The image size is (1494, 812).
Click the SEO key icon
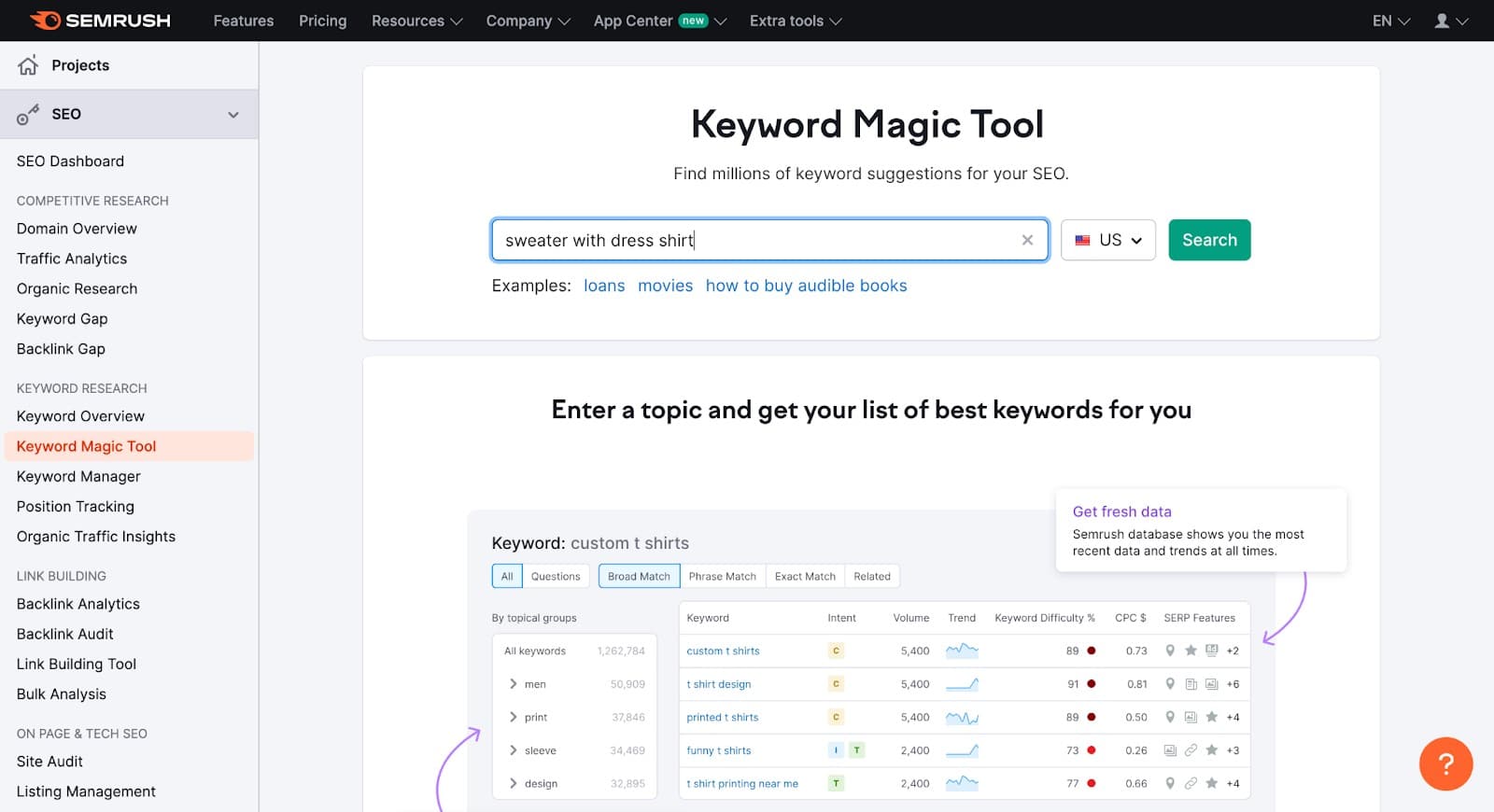tap(28, 114)
